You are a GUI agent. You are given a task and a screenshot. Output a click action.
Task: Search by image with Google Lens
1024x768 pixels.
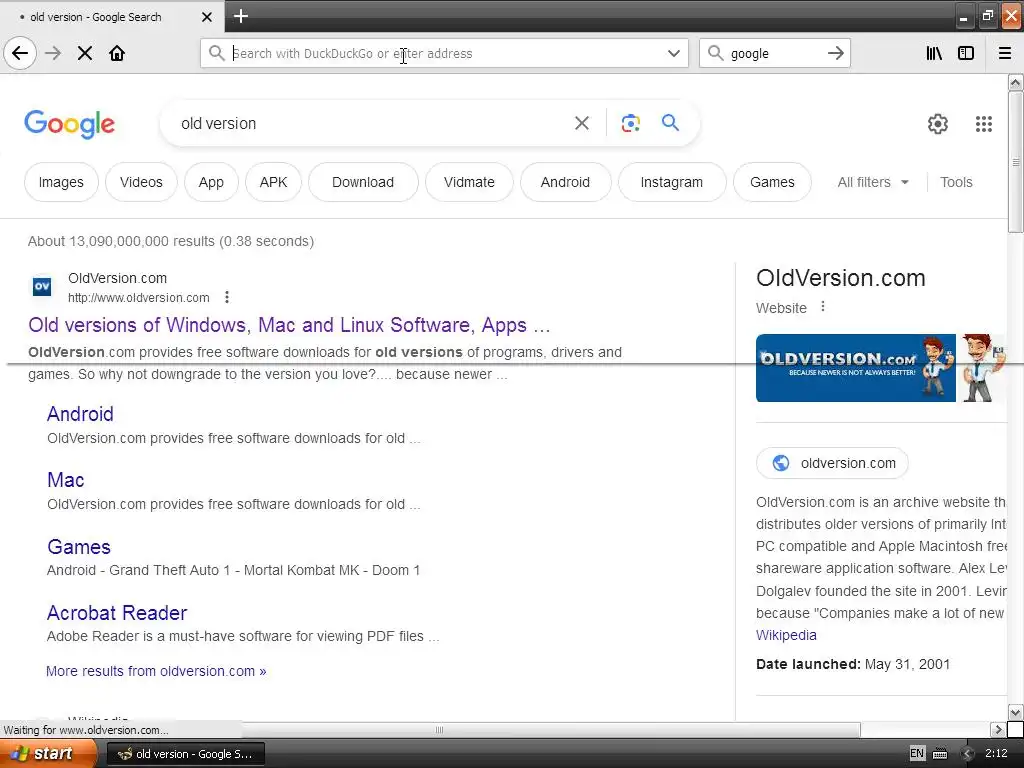[x=631, y=123]
